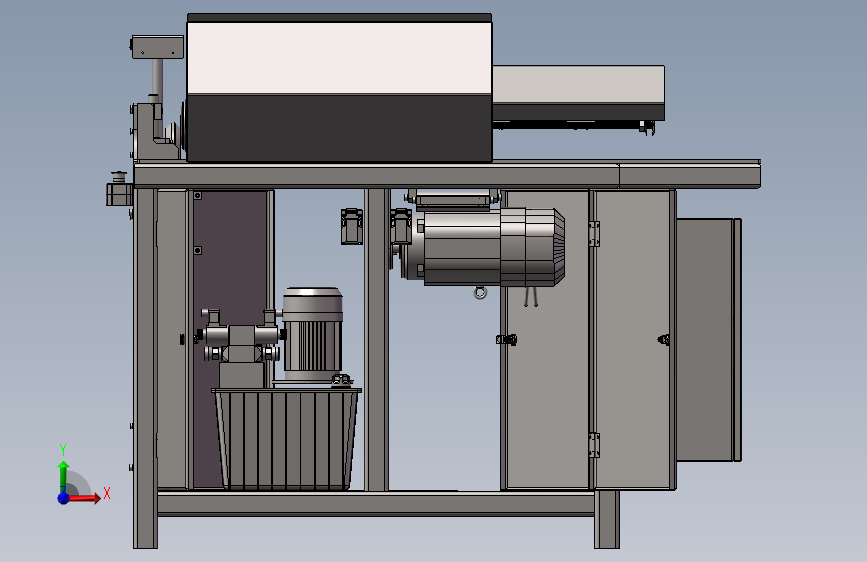Select the center vertical post of the frame
Viewport: 867px width, 562px height.
click(x=377, y=340)
